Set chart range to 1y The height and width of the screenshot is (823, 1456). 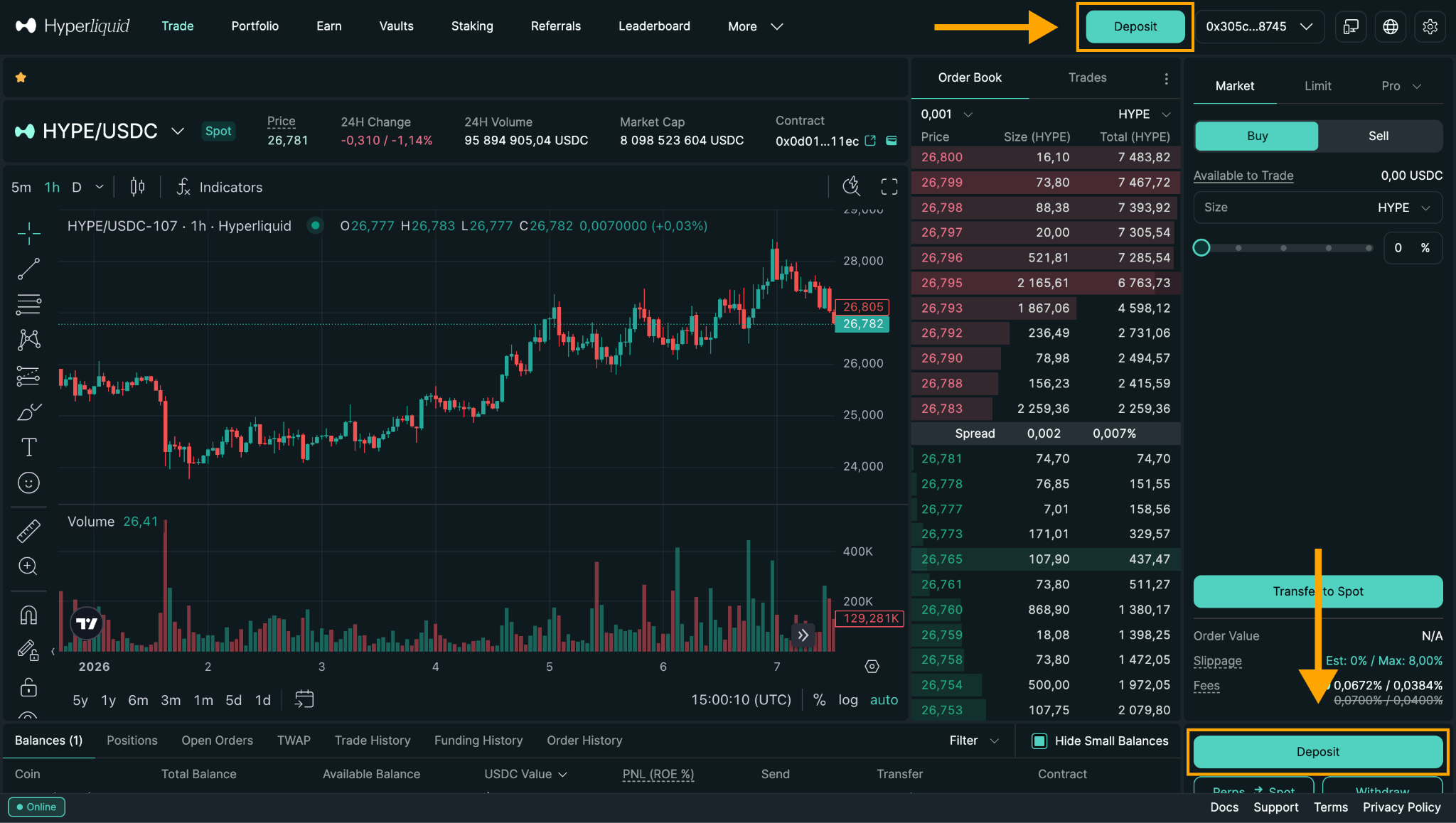[108, 700]
